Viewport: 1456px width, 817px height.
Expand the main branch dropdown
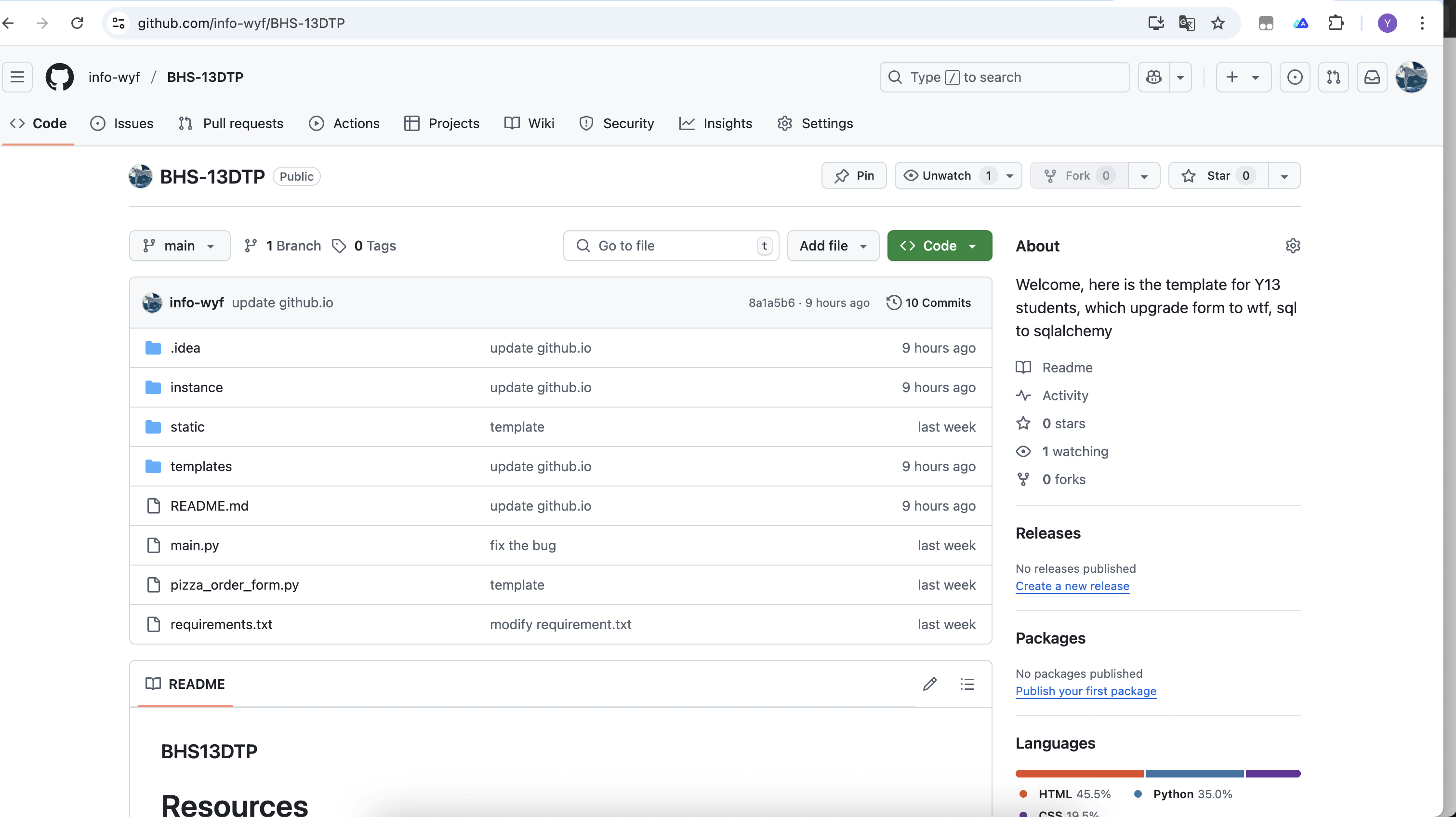[x=180, y=246]
